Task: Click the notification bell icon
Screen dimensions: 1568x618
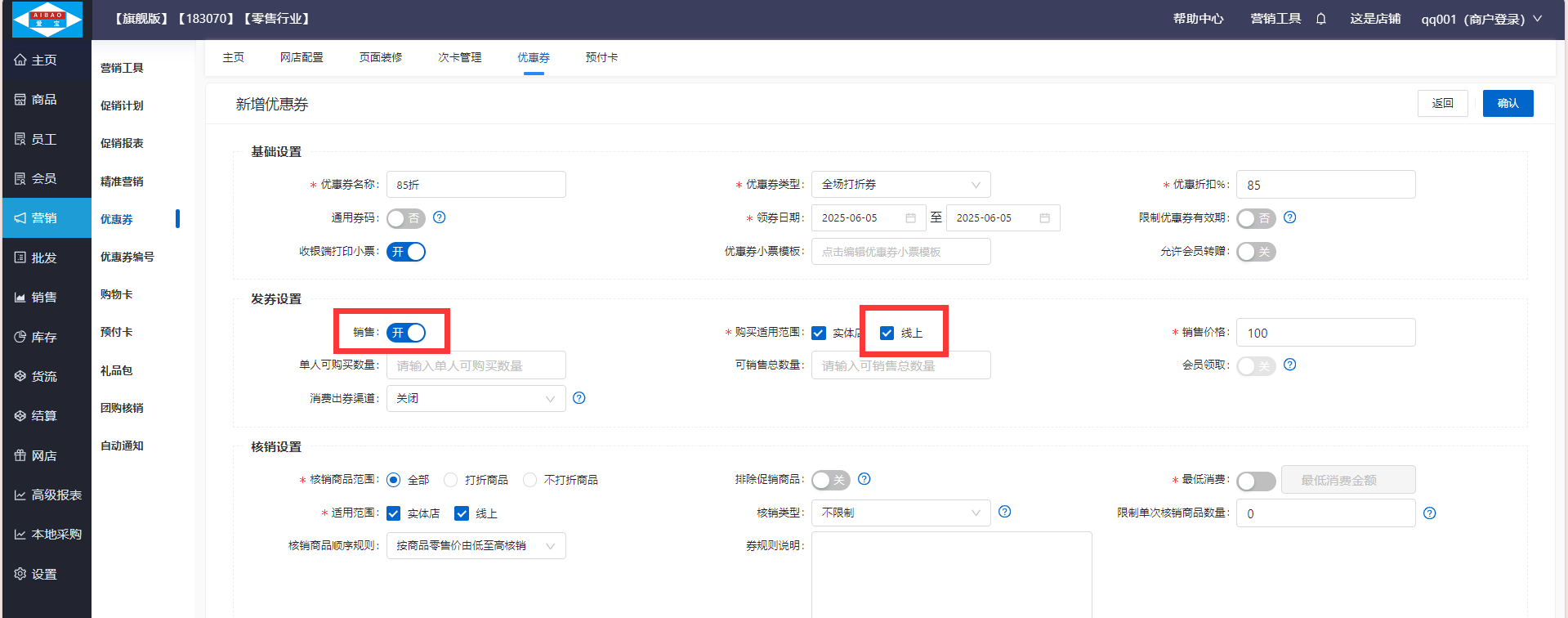Action: pyautogui.click(x=1320, y=19)
